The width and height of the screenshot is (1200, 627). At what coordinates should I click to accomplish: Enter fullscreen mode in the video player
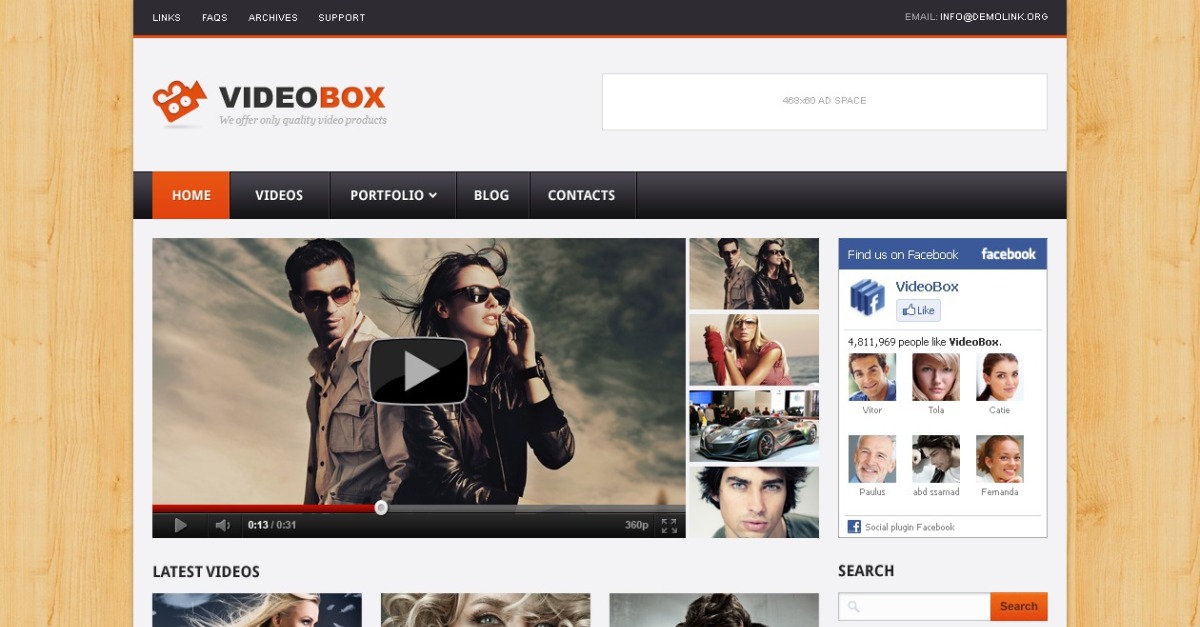669,525
